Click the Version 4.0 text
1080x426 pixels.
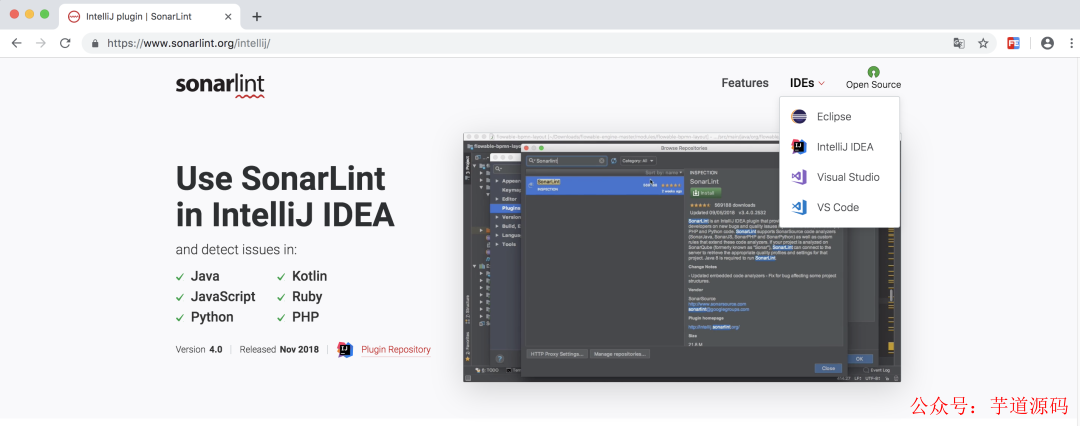(x=199, y=349)
